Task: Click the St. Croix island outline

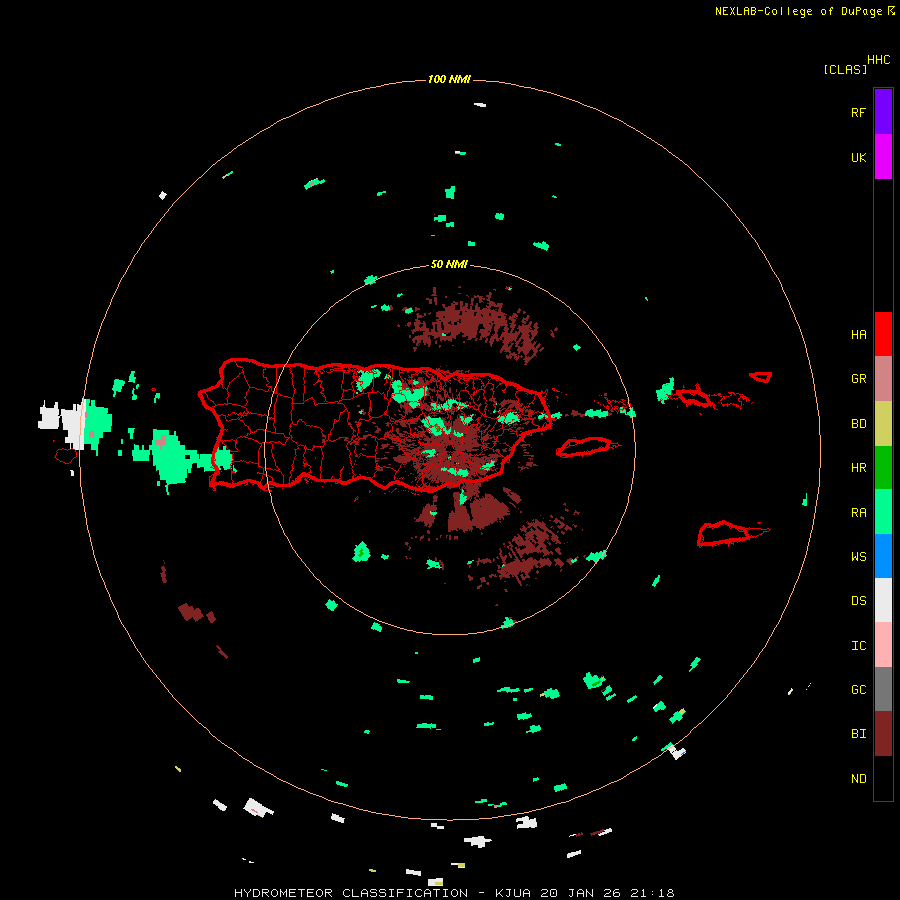Action: [x=724, y=534]
